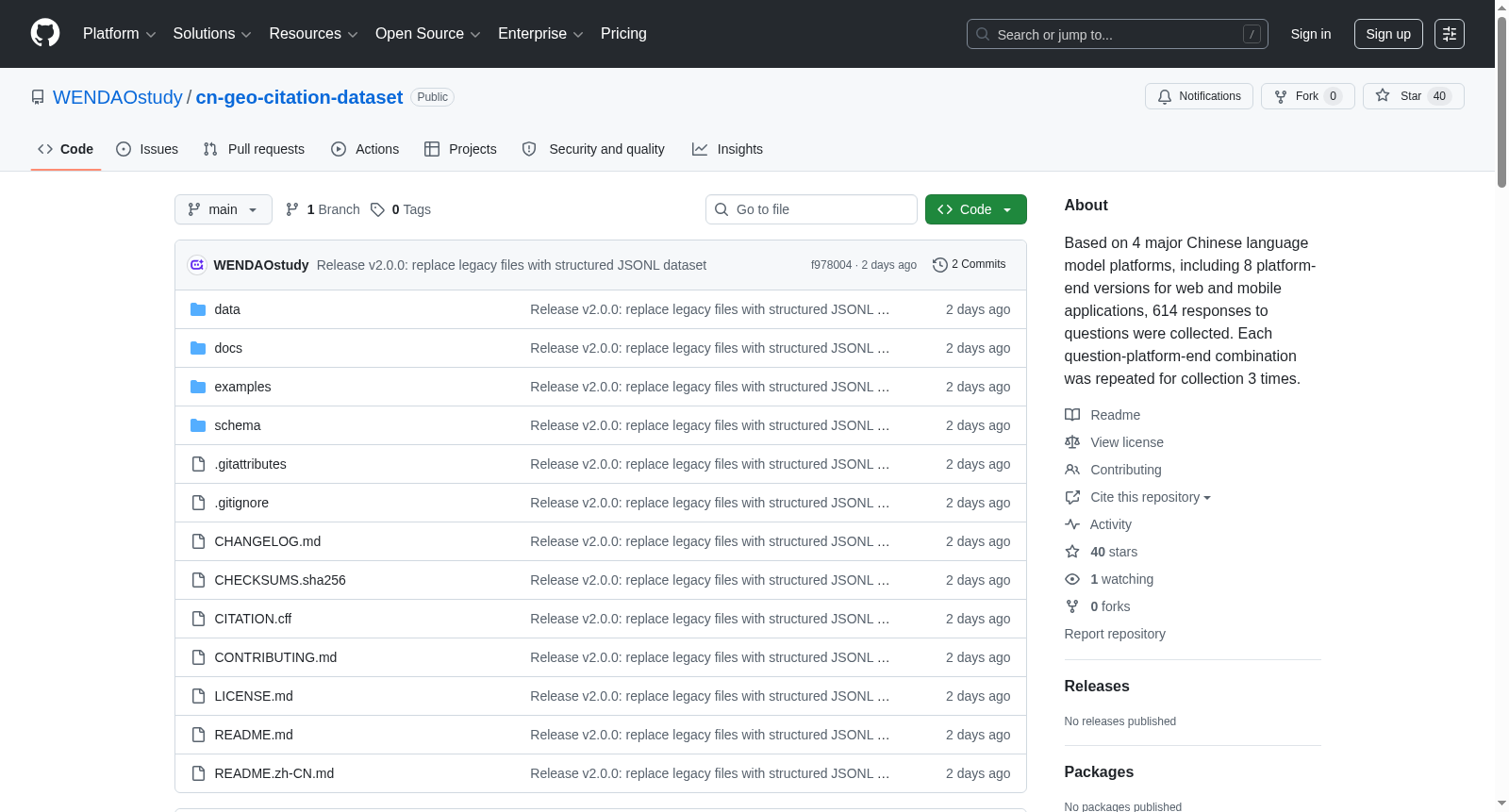
Task: Click the Notifications button
Action: point(1199,96)
